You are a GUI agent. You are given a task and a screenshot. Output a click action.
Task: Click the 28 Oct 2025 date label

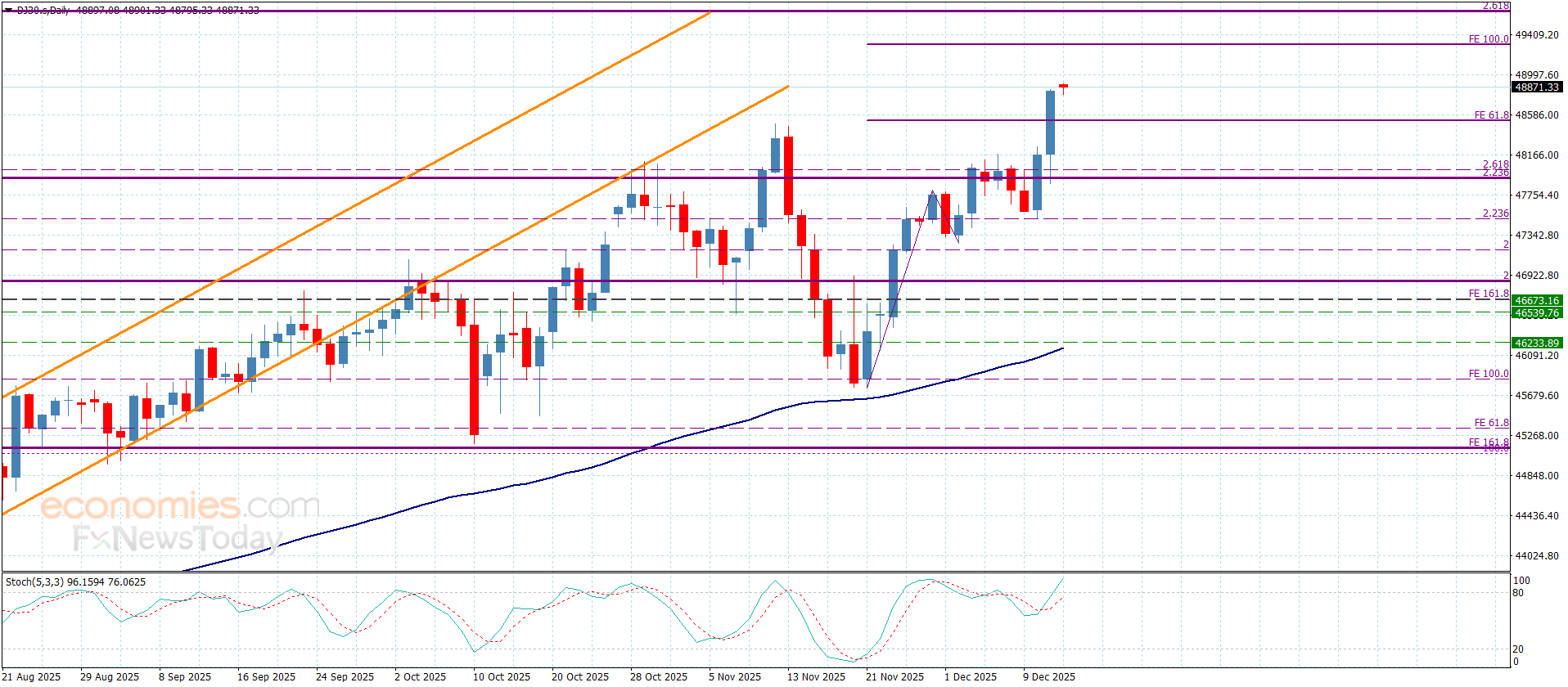pyautogui.click(x=659, y=676)
